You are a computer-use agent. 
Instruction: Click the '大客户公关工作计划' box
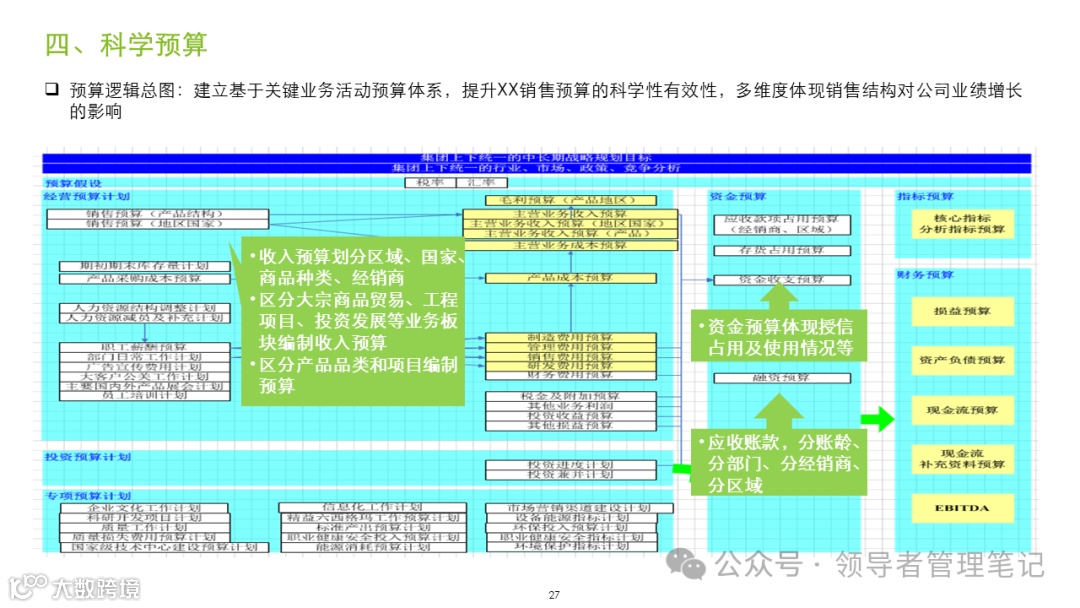145,377
